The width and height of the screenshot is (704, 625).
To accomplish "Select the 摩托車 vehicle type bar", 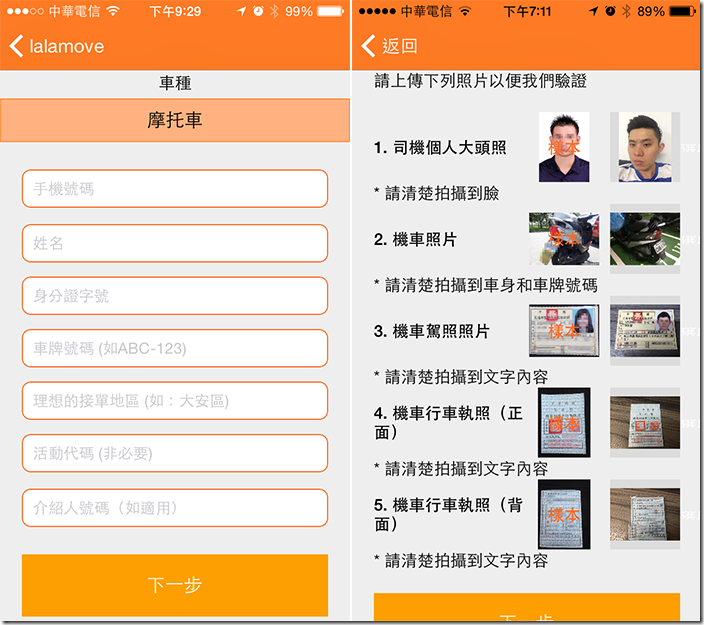I will click(175, 120).
